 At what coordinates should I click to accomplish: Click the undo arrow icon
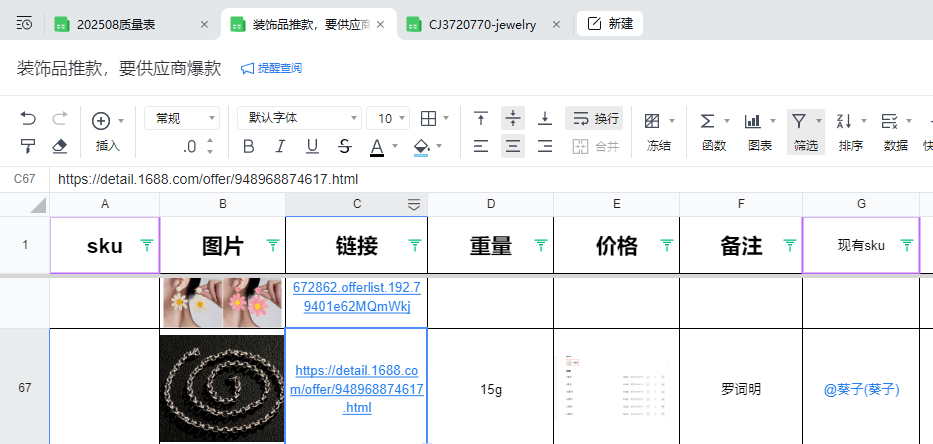click(x=28, y=119)
